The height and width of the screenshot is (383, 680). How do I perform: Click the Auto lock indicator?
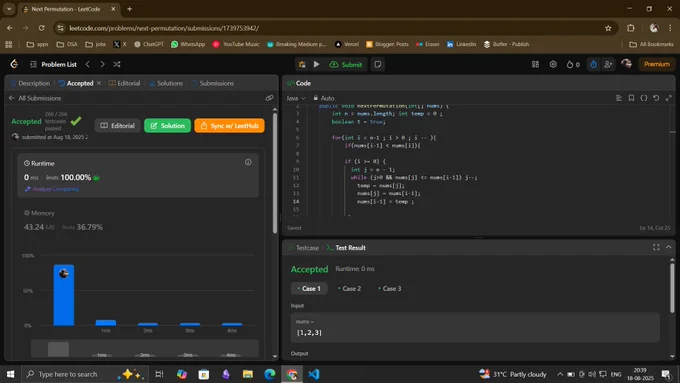pos(324,98)
